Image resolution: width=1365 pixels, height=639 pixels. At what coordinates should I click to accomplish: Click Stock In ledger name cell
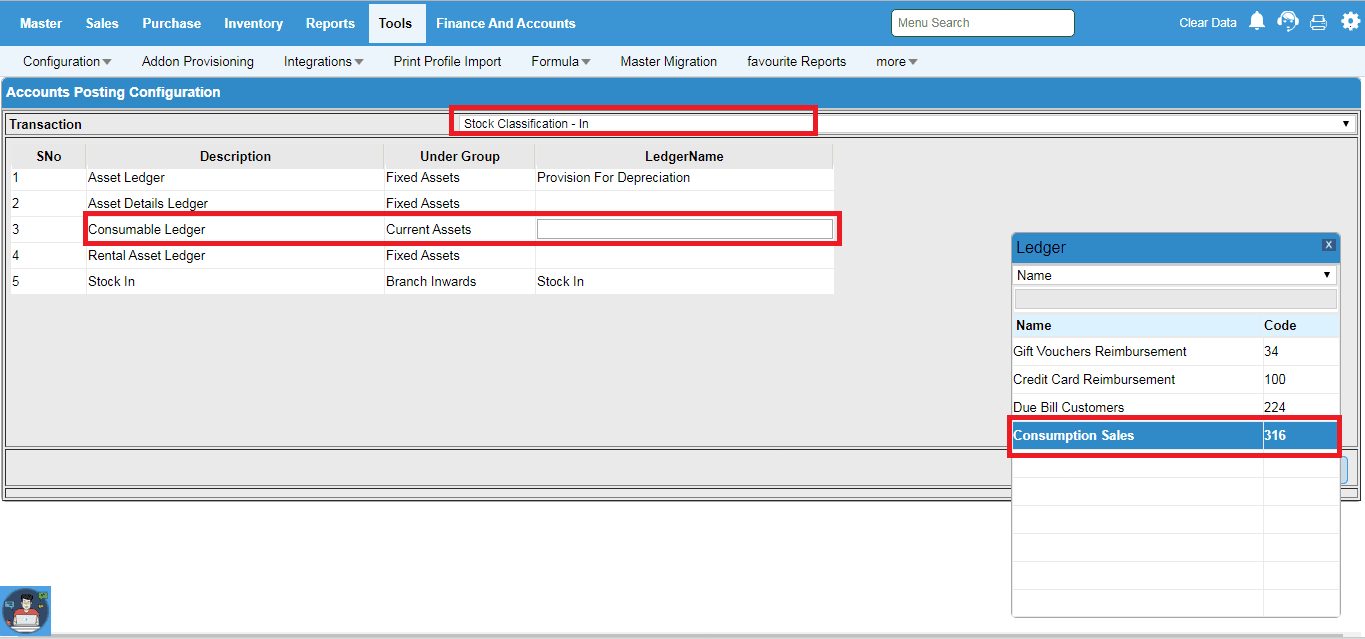point(684,282)
